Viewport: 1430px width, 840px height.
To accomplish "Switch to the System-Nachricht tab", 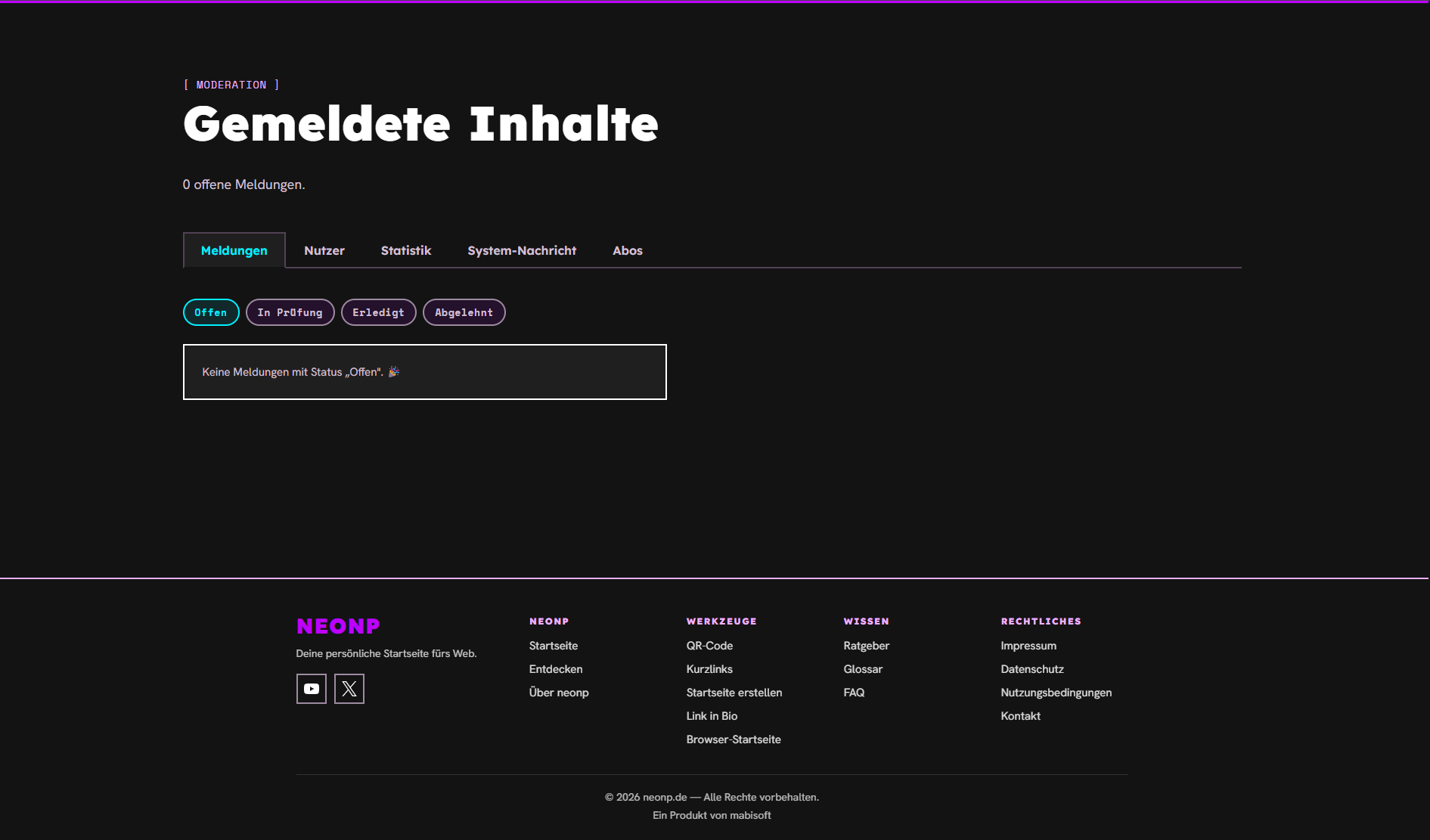I will [522, 250].
